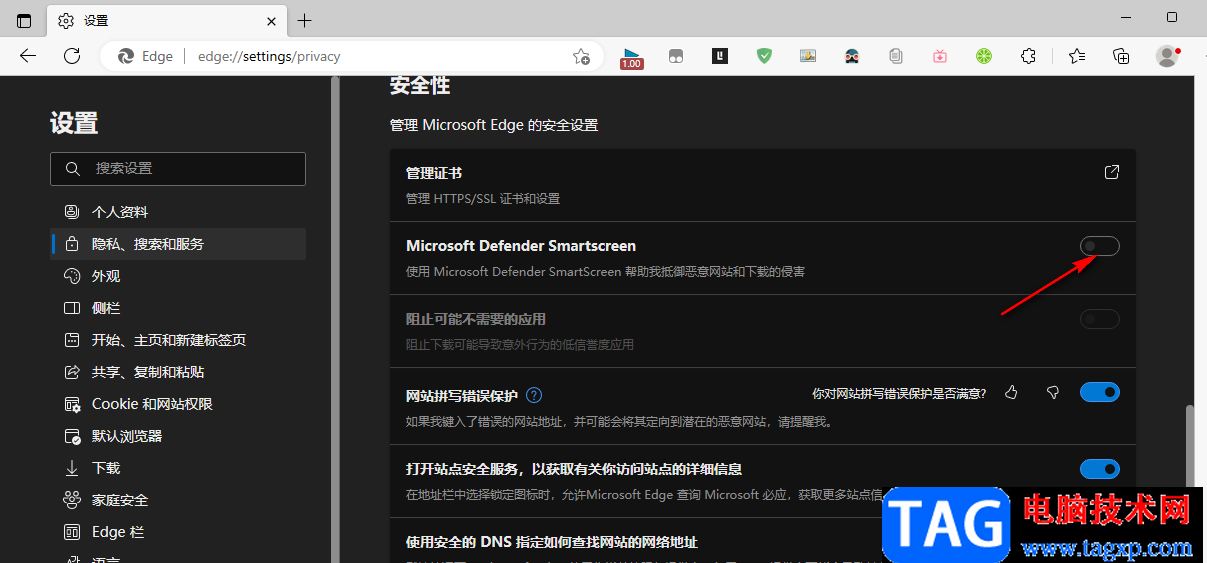
Task: Enable Microsoft Defender Smartscreen toggle
Action: click(x=1099, y=246)
